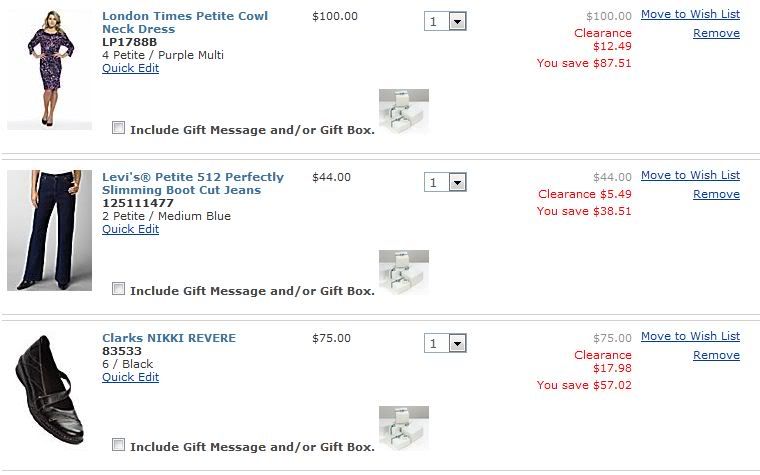
Task: Open Levi's Petite 512 jeans product link
Action: pos(193,184)
